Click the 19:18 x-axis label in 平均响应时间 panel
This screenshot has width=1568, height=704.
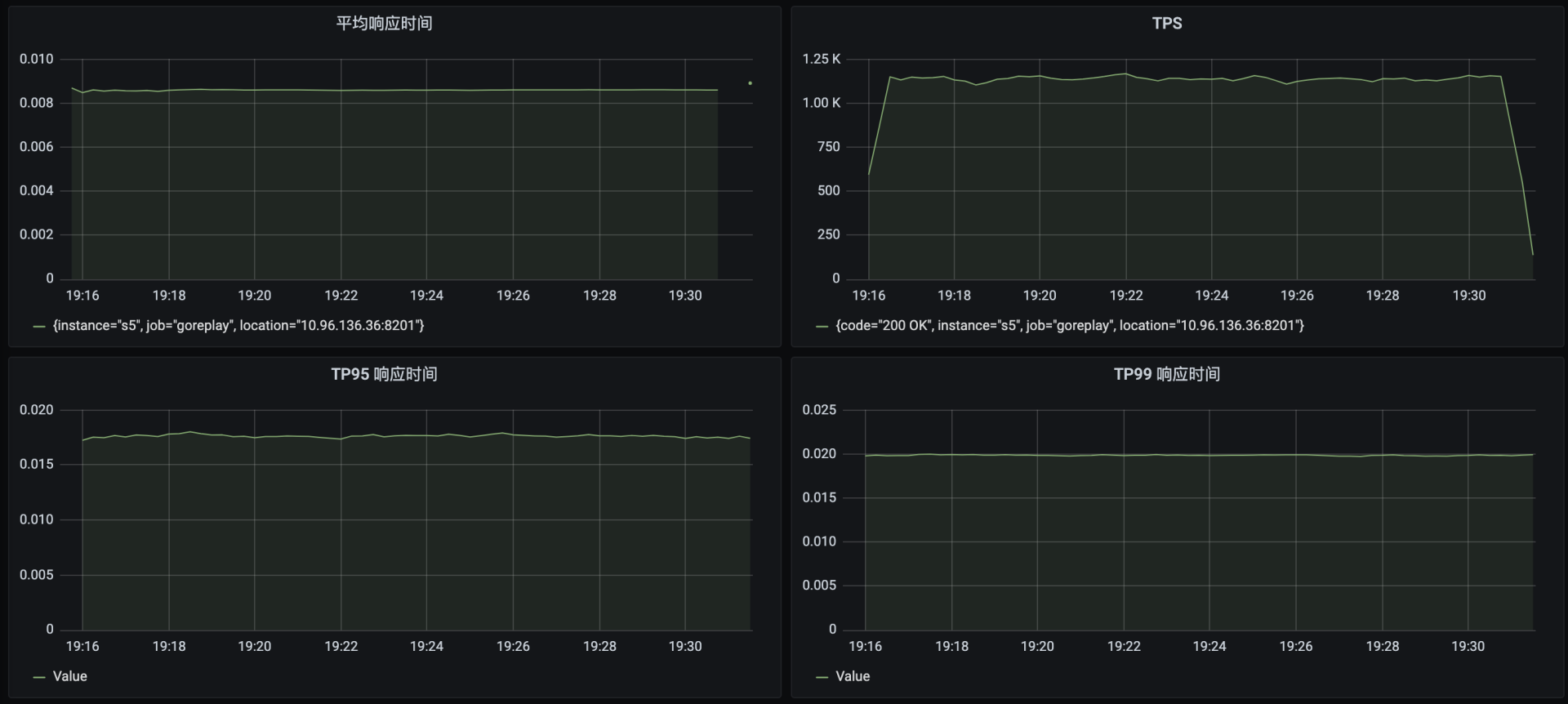click(169, 296)
